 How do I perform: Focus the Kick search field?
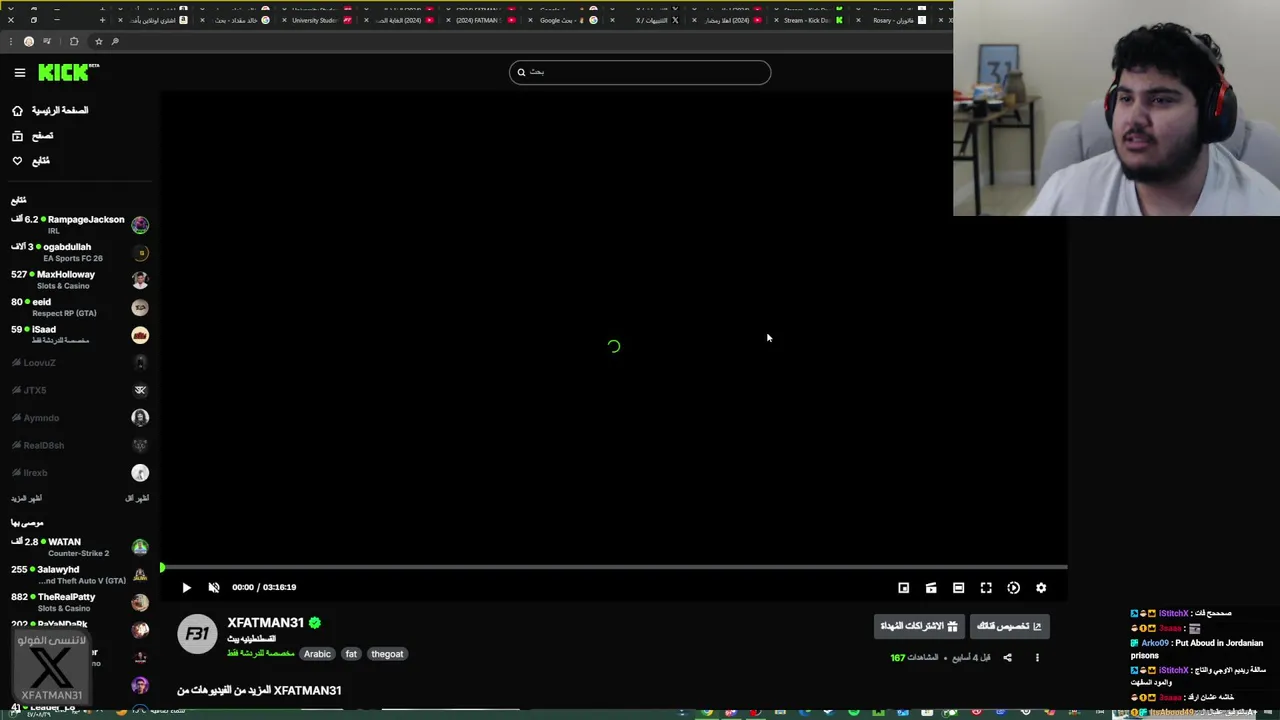640,72
